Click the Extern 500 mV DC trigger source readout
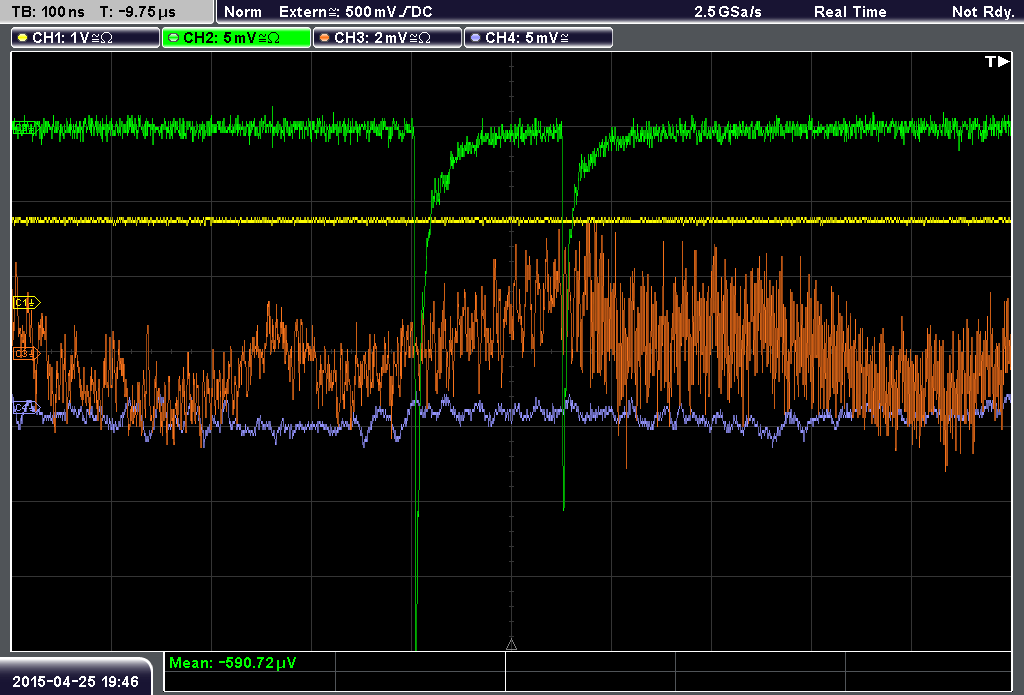The height and width of the screenshot is (695, 1024). coord(355,12)
